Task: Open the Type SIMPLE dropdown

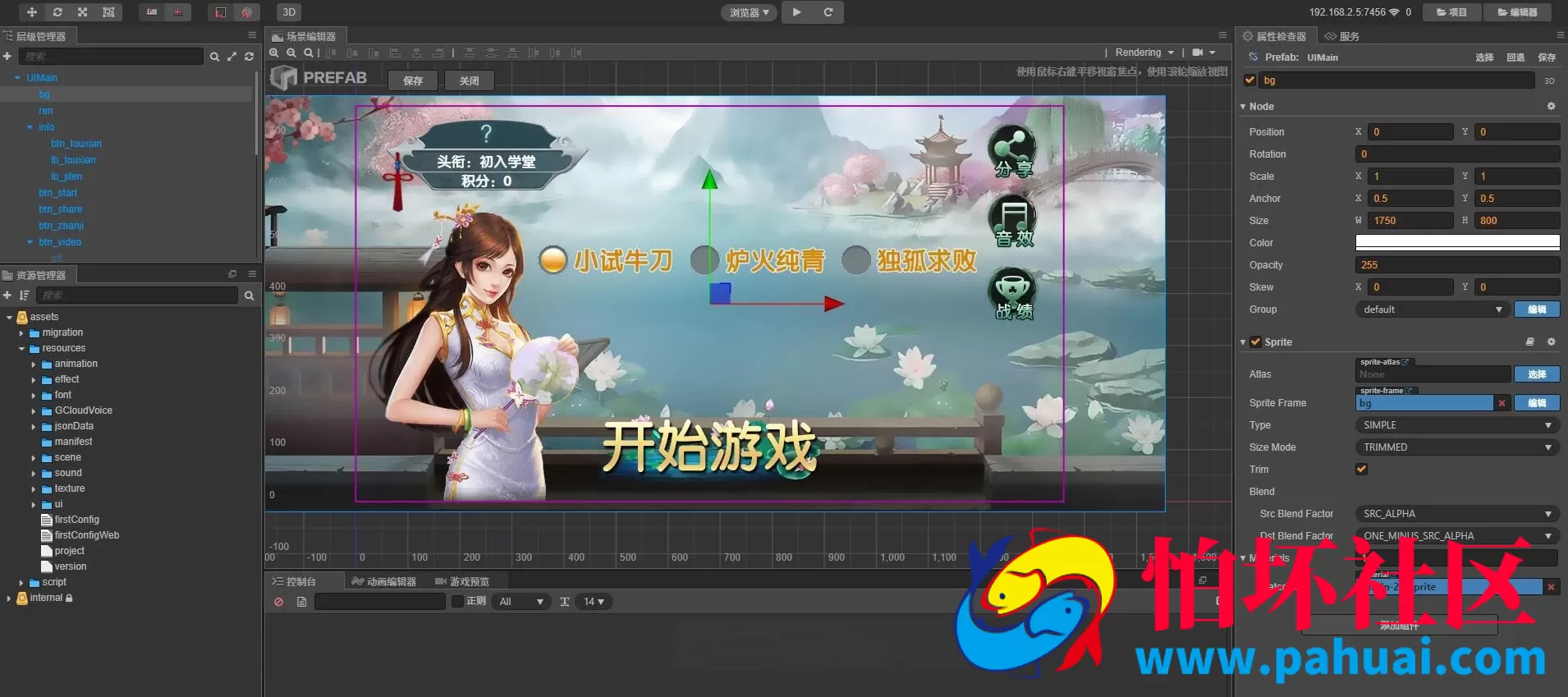Action: coord(1457,425)
